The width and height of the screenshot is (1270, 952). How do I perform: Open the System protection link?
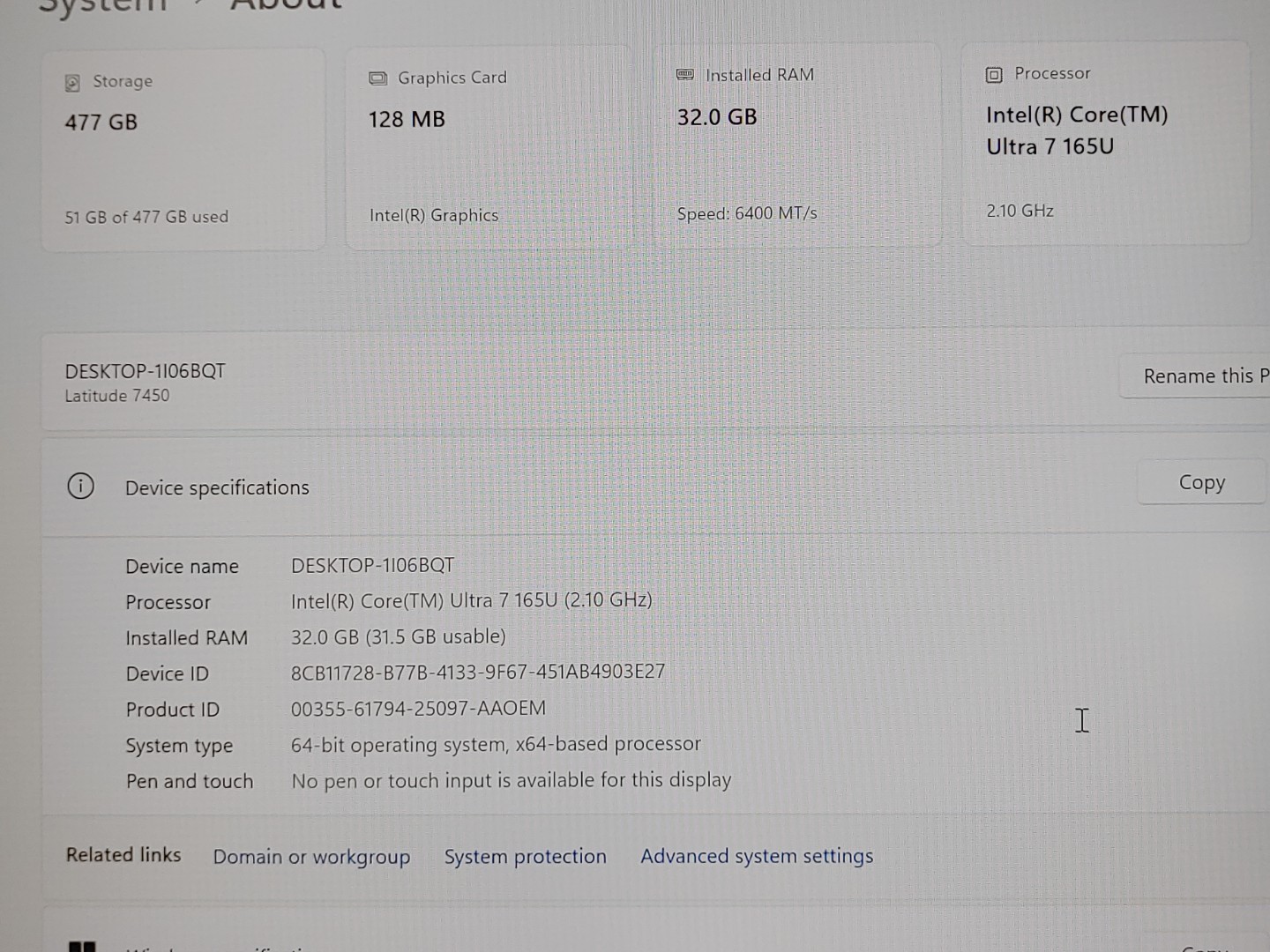(526, 856)
